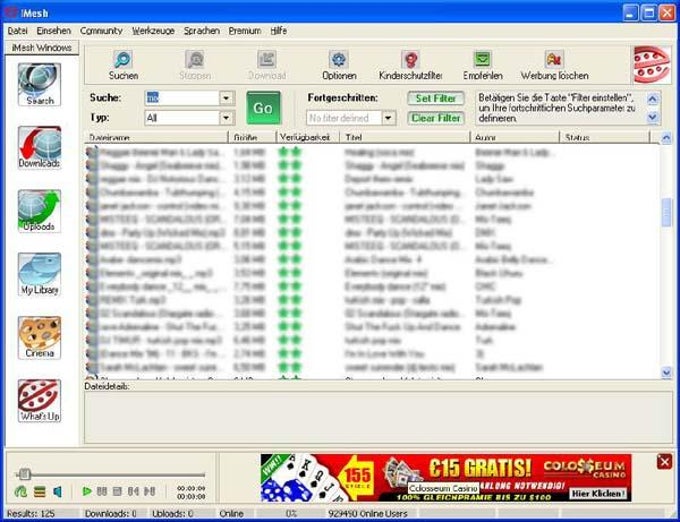Click the Online status bar entry
Viewport: 680px width, 522px height.
coord(232,514)
